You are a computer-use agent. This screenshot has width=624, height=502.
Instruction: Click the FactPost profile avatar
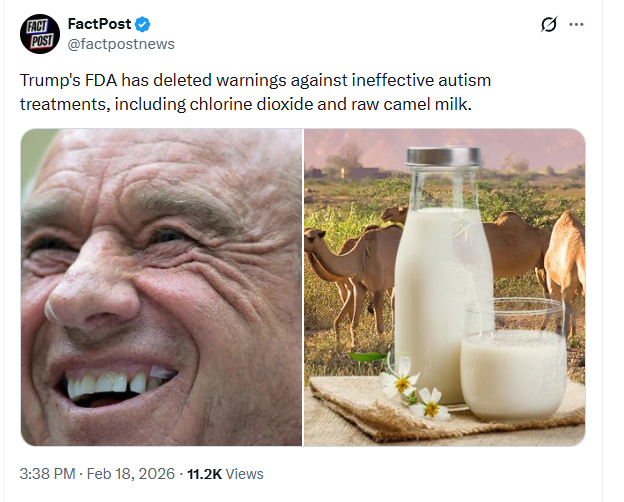(40, 34)
